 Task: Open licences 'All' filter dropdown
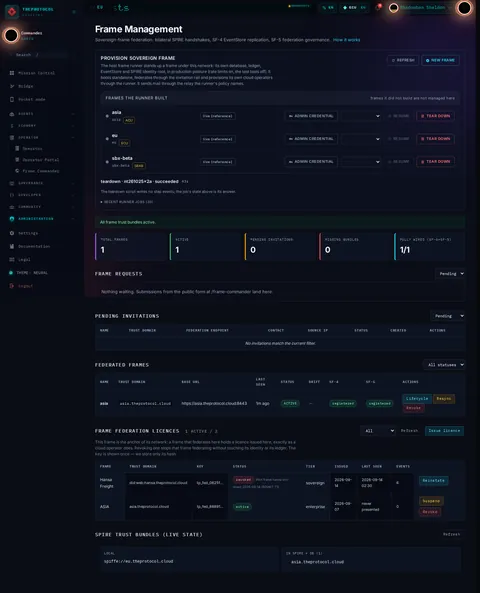click(378, 431)
